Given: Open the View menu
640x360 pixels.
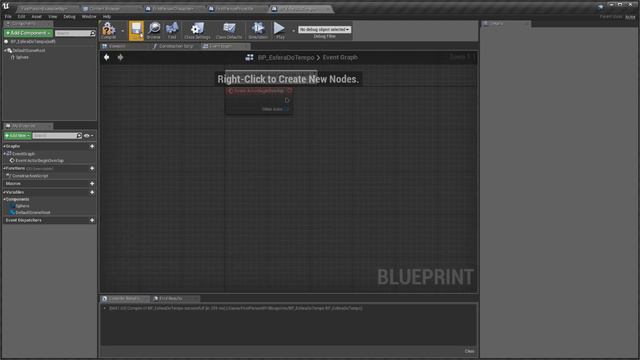Looking at the screenshot, I should coord(53,17).
